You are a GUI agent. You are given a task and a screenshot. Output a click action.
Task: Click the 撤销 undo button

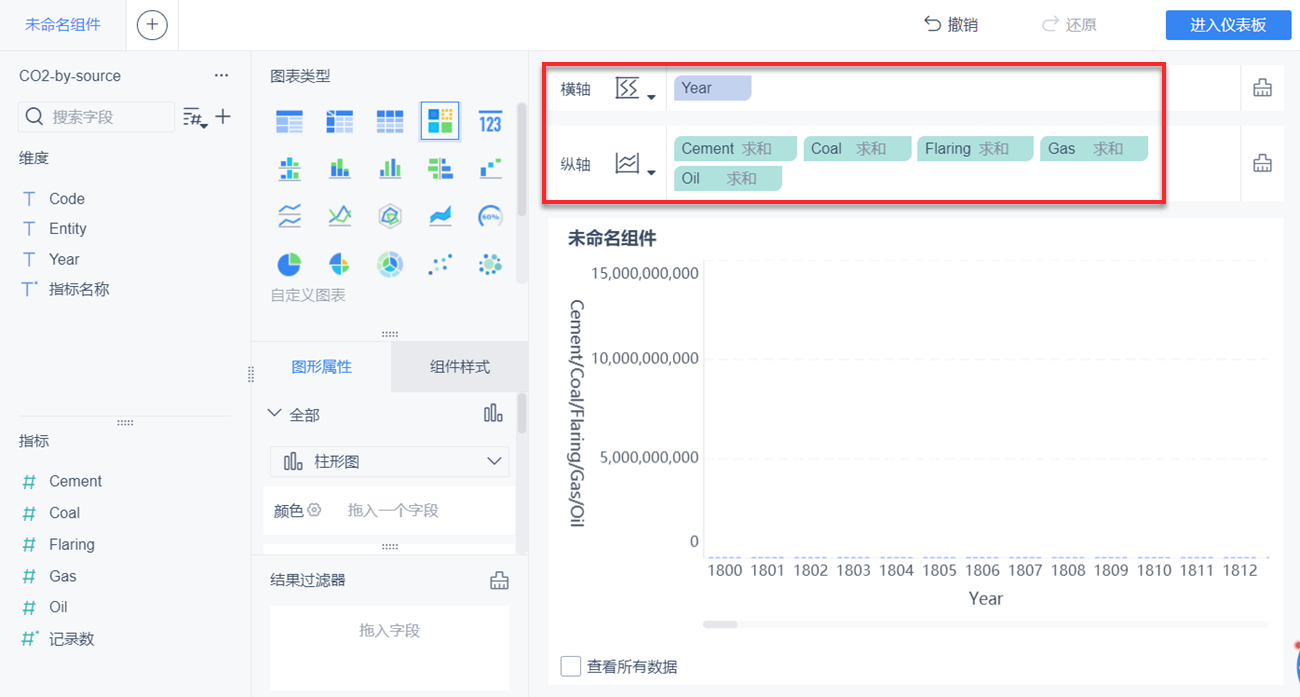(x=950, y=24)
